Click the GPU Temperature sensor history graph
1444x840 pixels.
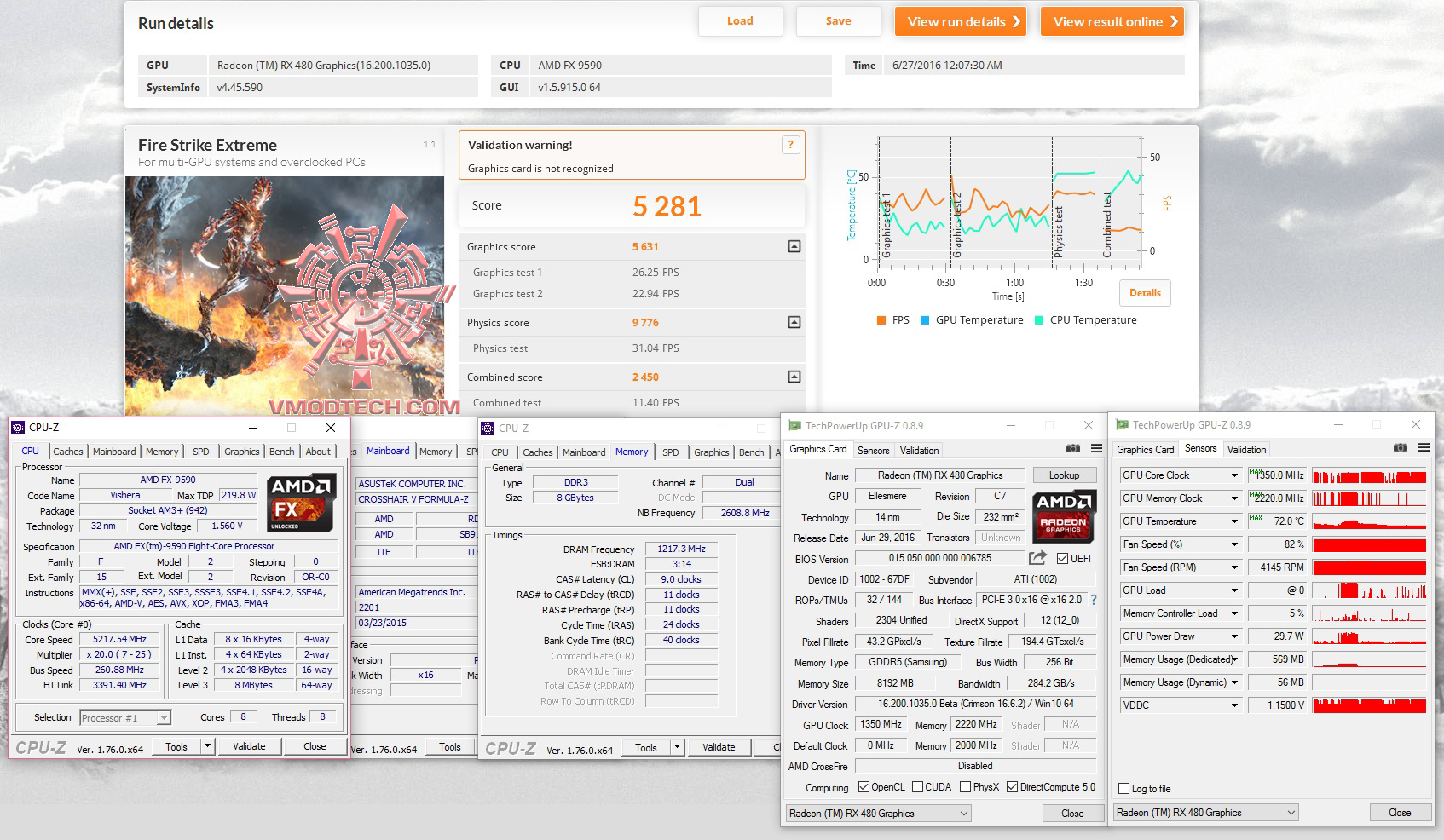1369,521
